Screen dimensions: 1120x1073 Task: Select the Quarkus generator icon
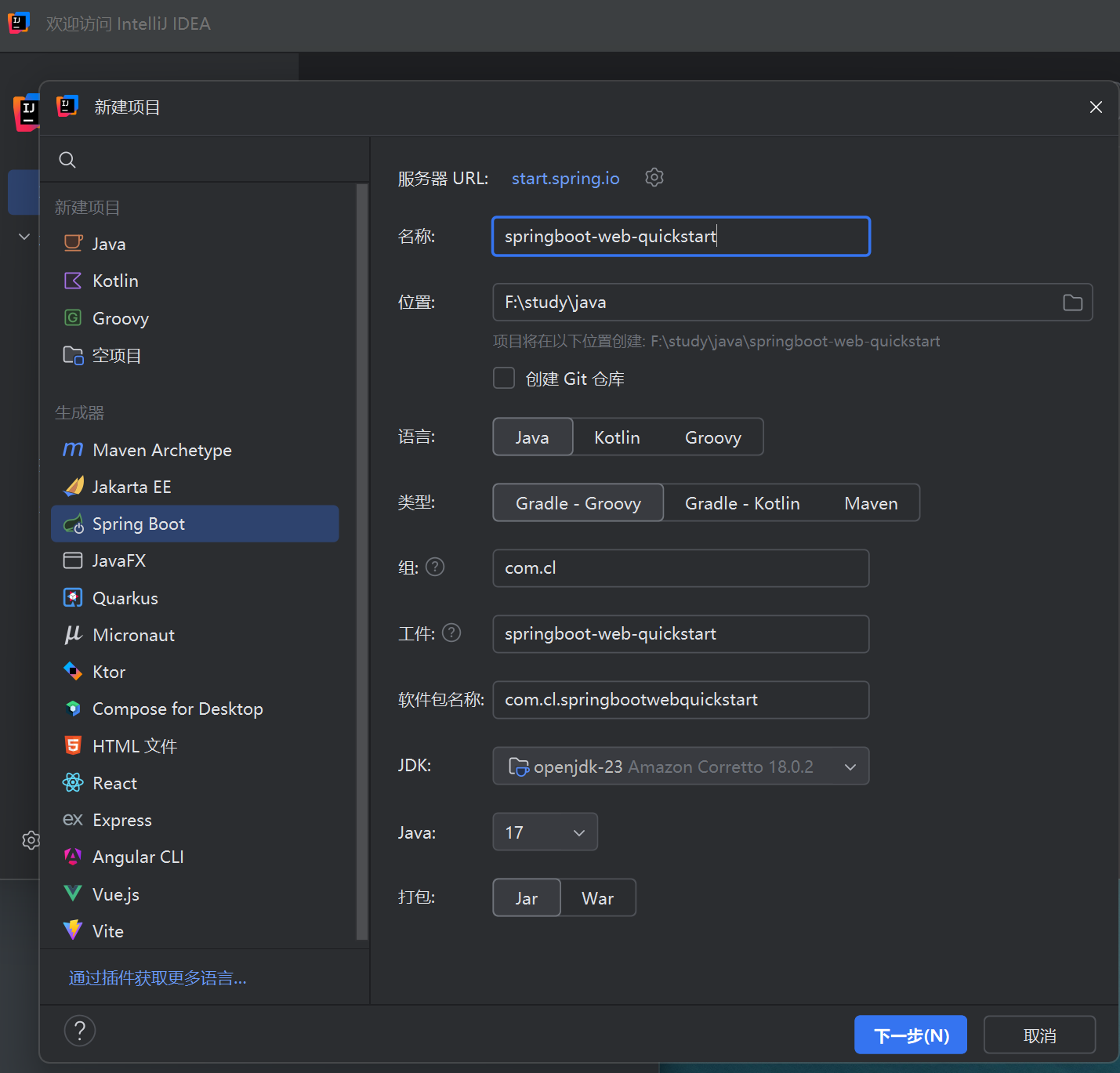point(73,598)
